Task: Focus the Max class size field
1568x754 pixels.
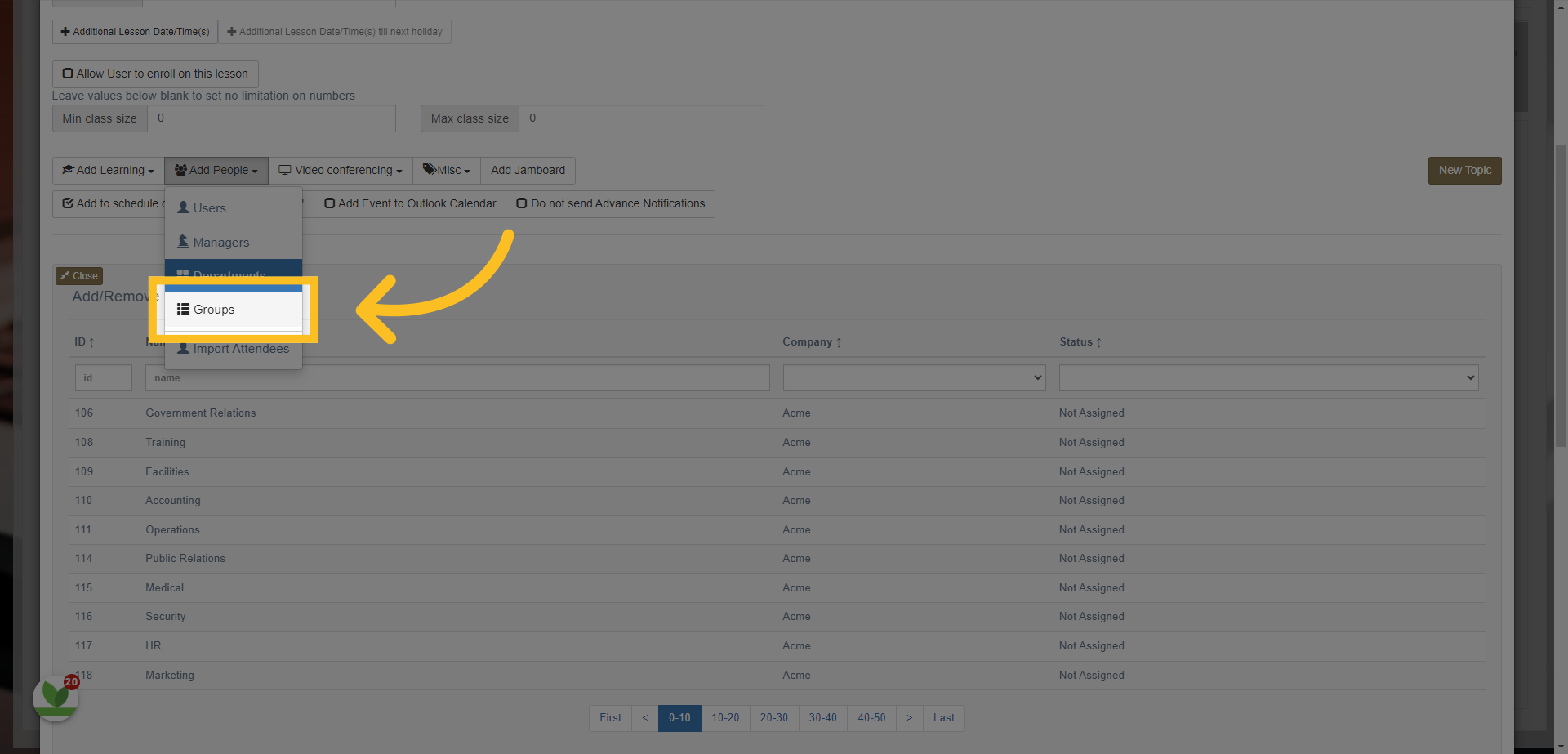Action: click(x=641, y=118)
